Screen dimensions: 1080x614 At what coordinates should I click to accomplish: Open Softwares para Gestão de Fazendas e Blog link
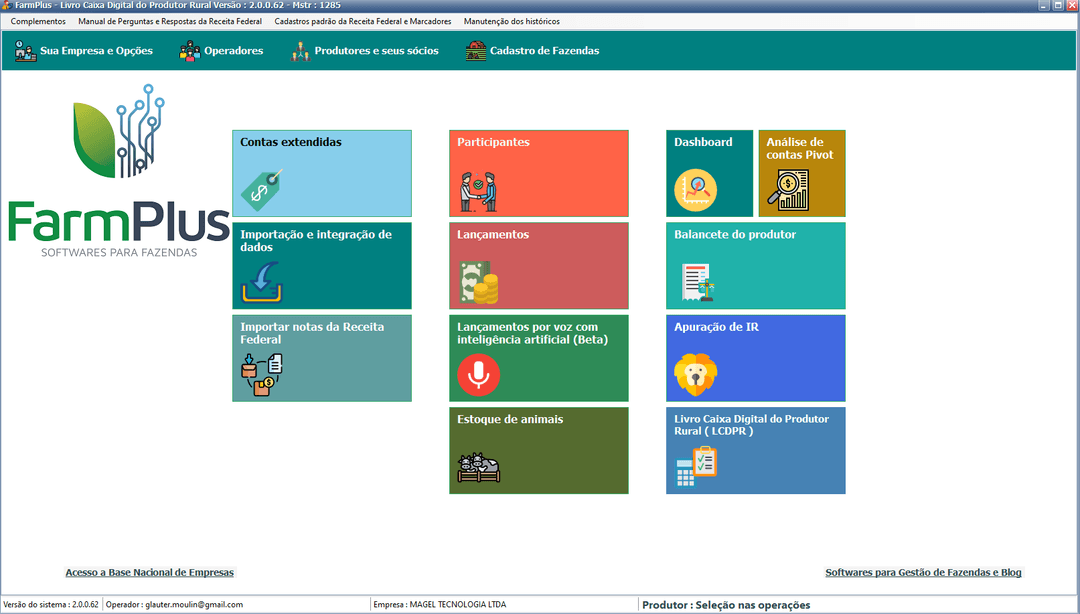(x=923, y=573)
